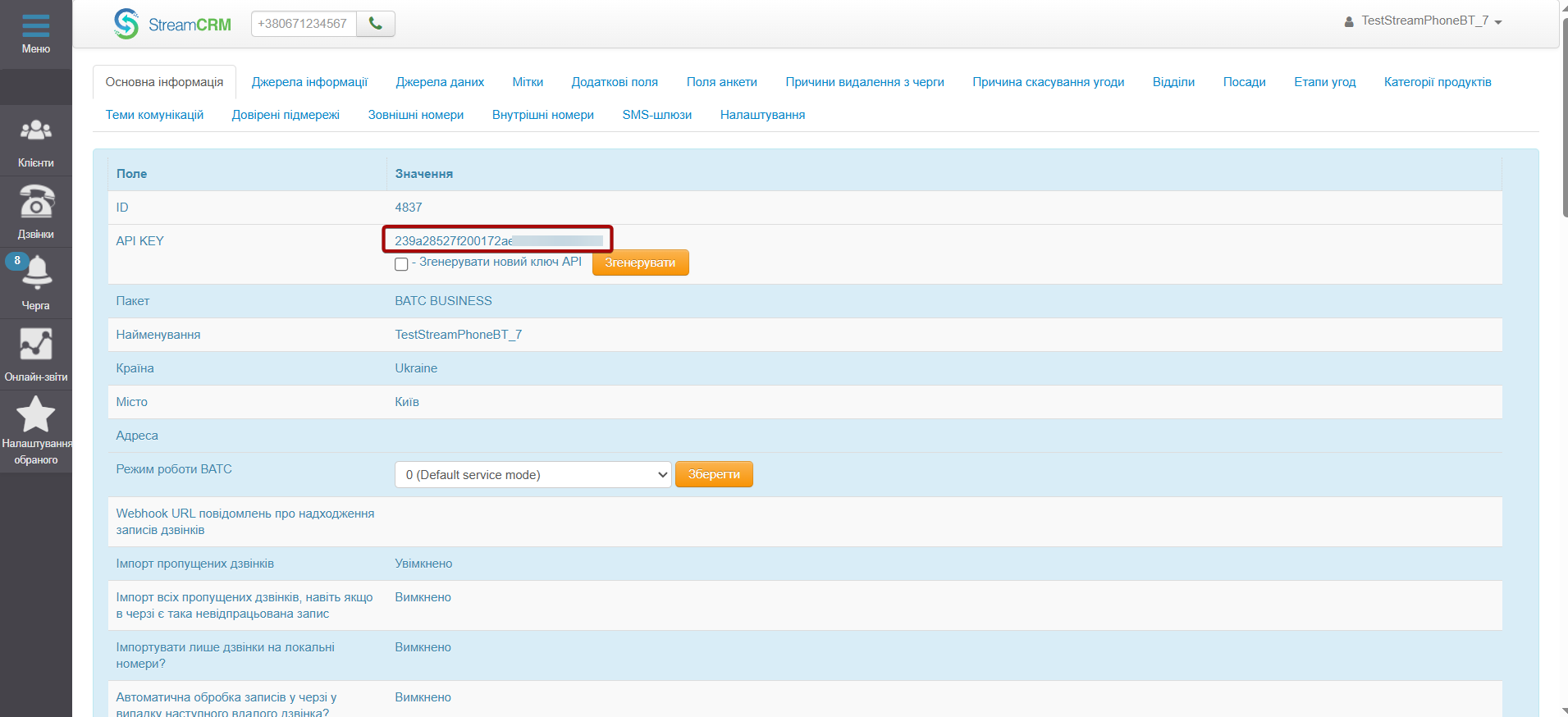1568x717 pixels.
Task: Click Вимкнено for local-number-only import row
Action: point(423,647)
